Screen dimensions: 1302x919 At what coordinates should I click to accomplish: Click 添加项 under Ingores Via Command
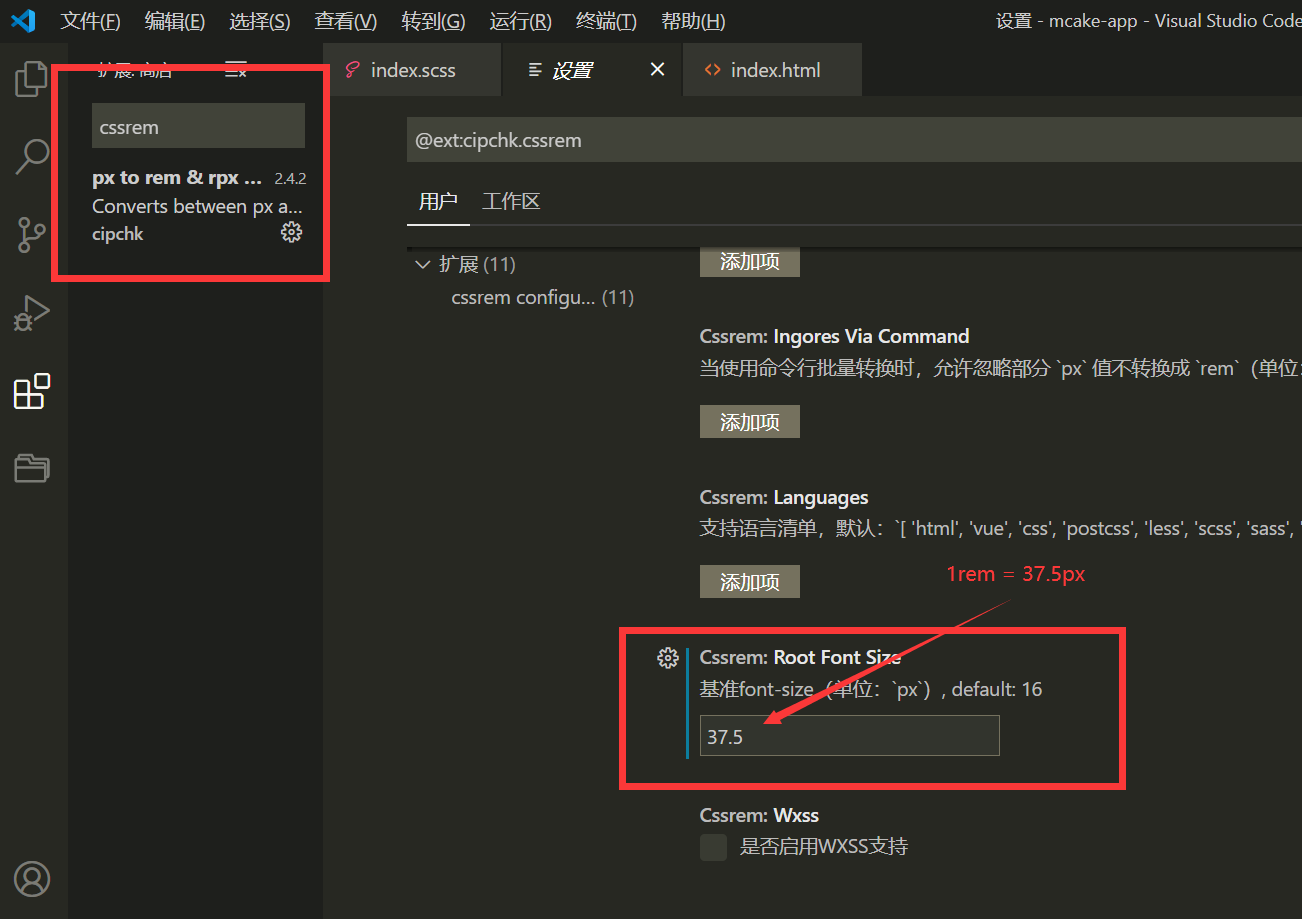pos(749,422)
